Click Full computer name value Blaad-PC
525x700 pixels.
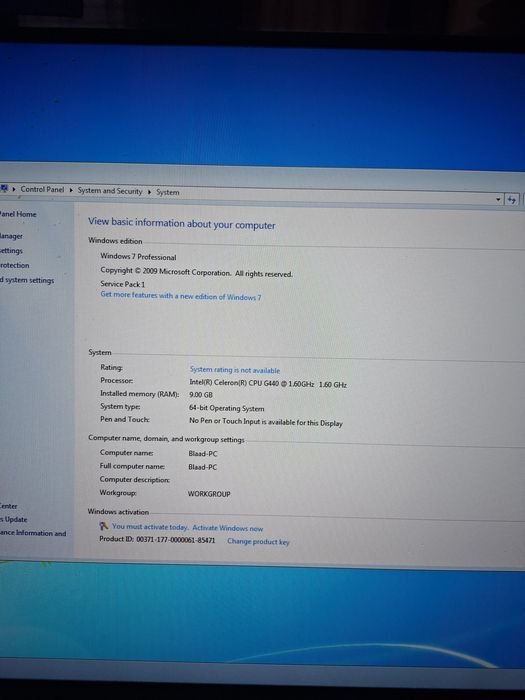pyautogui.click(x=203, y=467)
